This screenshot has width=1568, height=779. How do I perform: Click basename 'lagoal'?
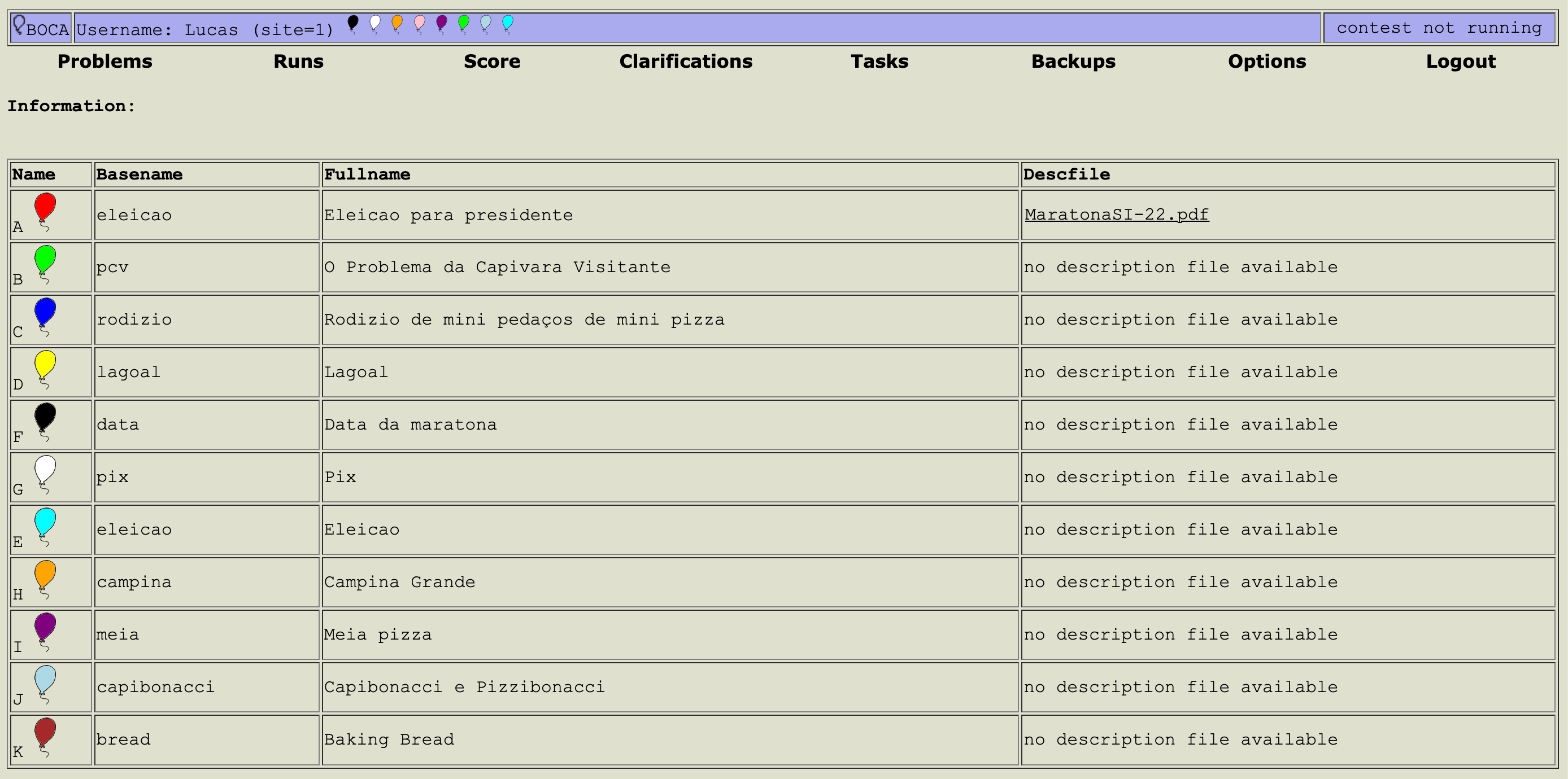[x=128, y=372]
